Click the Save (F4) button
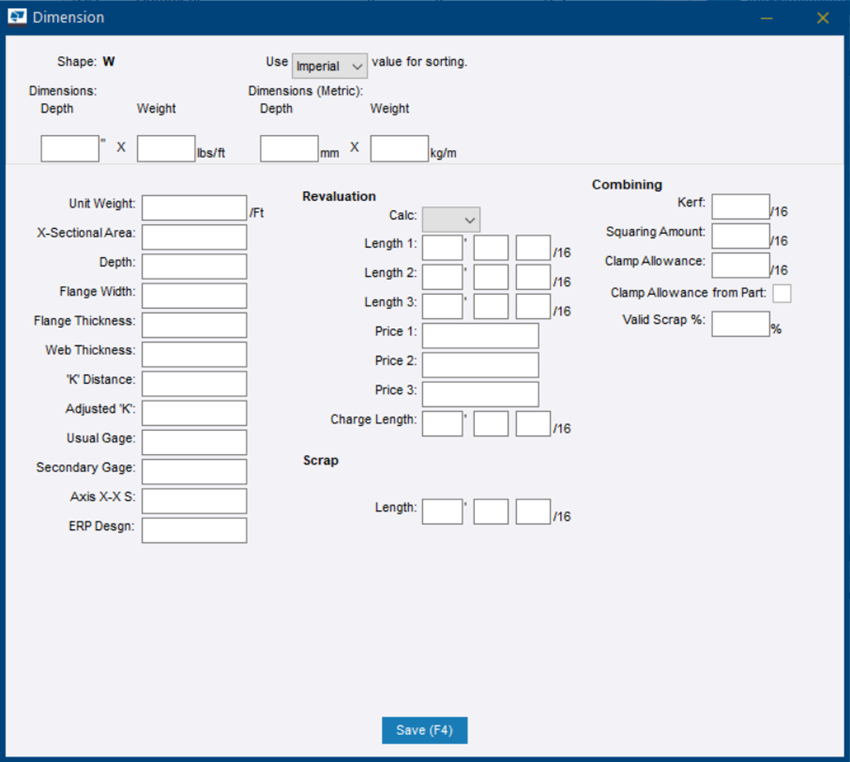 (x=424, y=730)
